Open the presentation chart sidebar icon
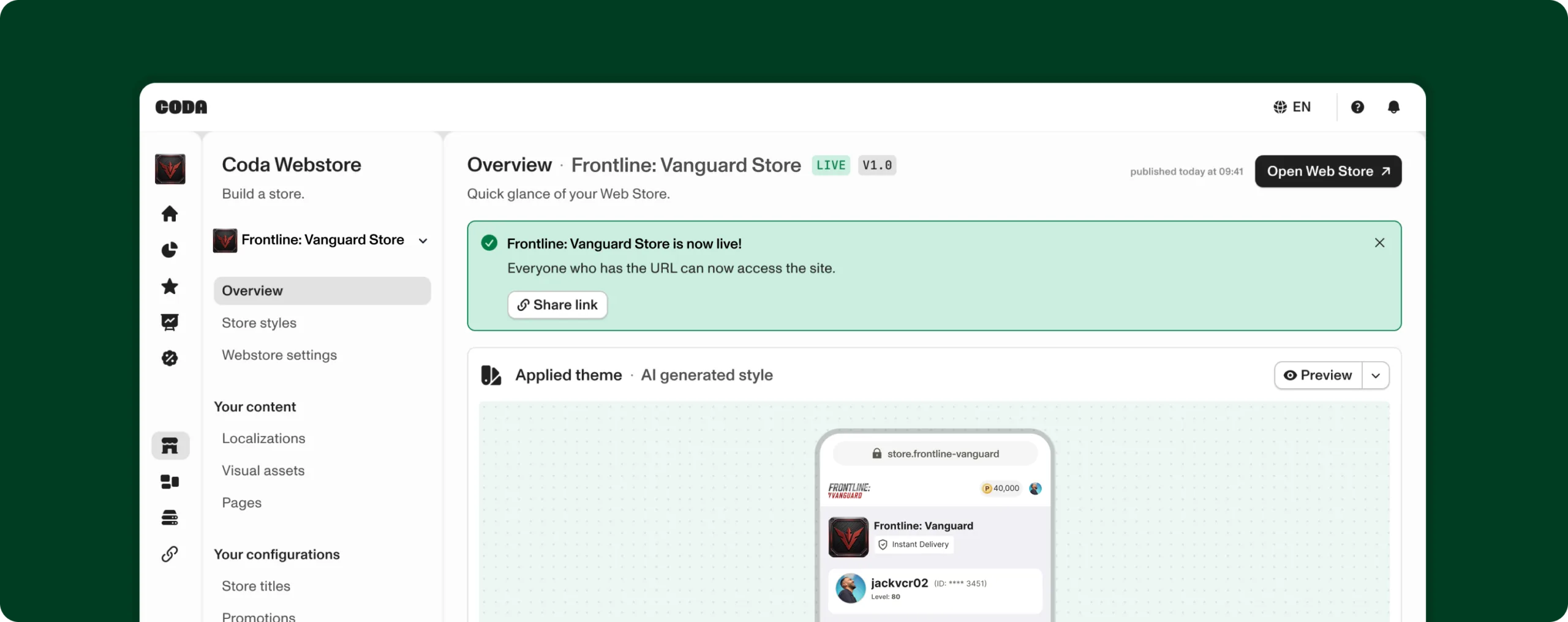1568x622 pixels. tap(170, 322)
